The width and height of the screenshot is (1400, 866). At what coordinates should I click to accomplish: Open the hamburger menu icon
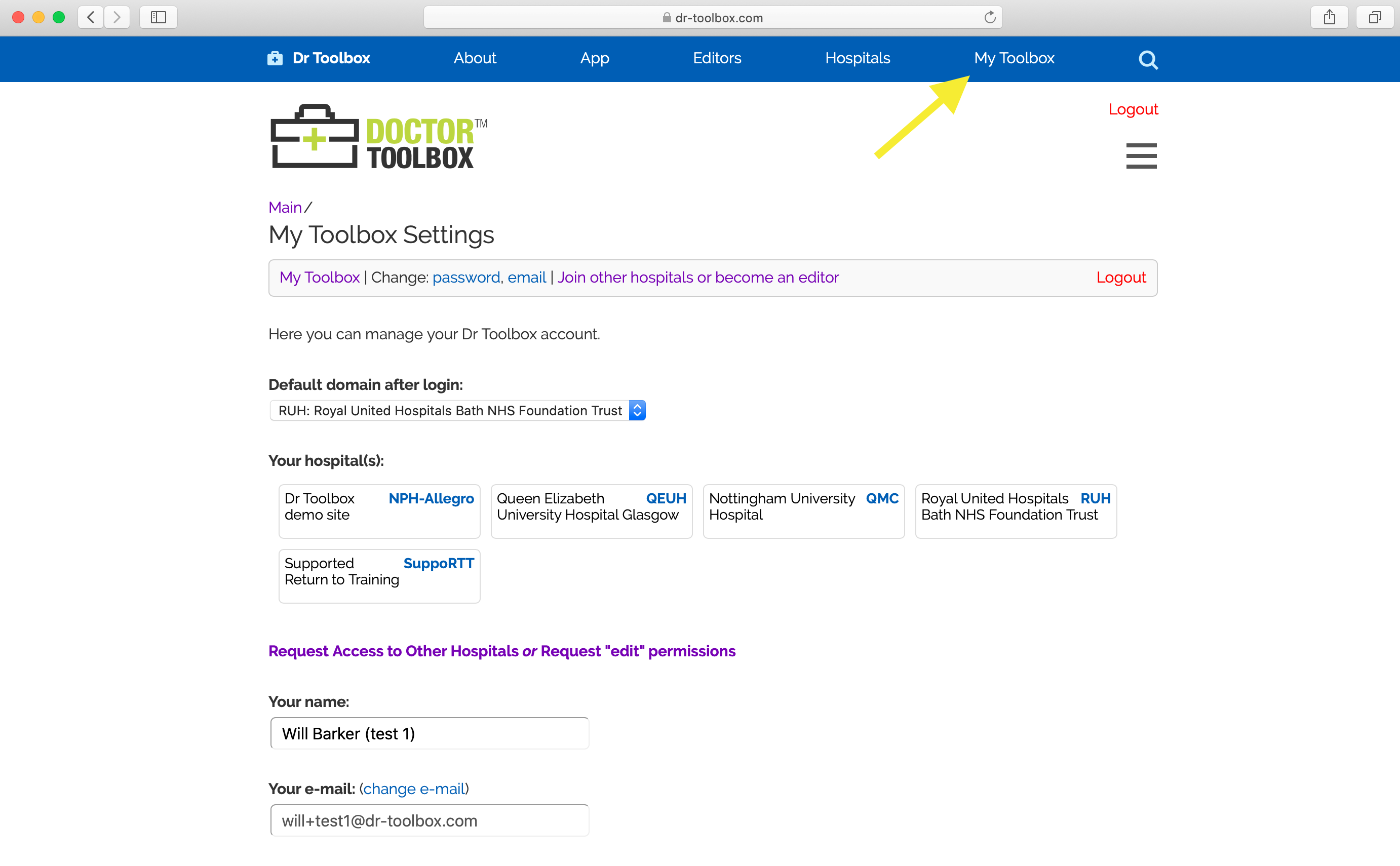click(1141, 156)
